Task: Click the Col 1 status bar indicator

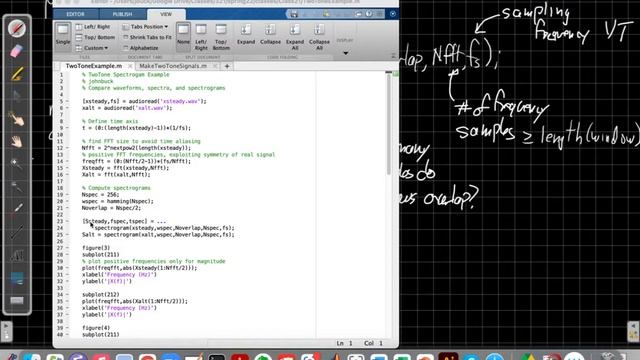Action: click(373, 343)
